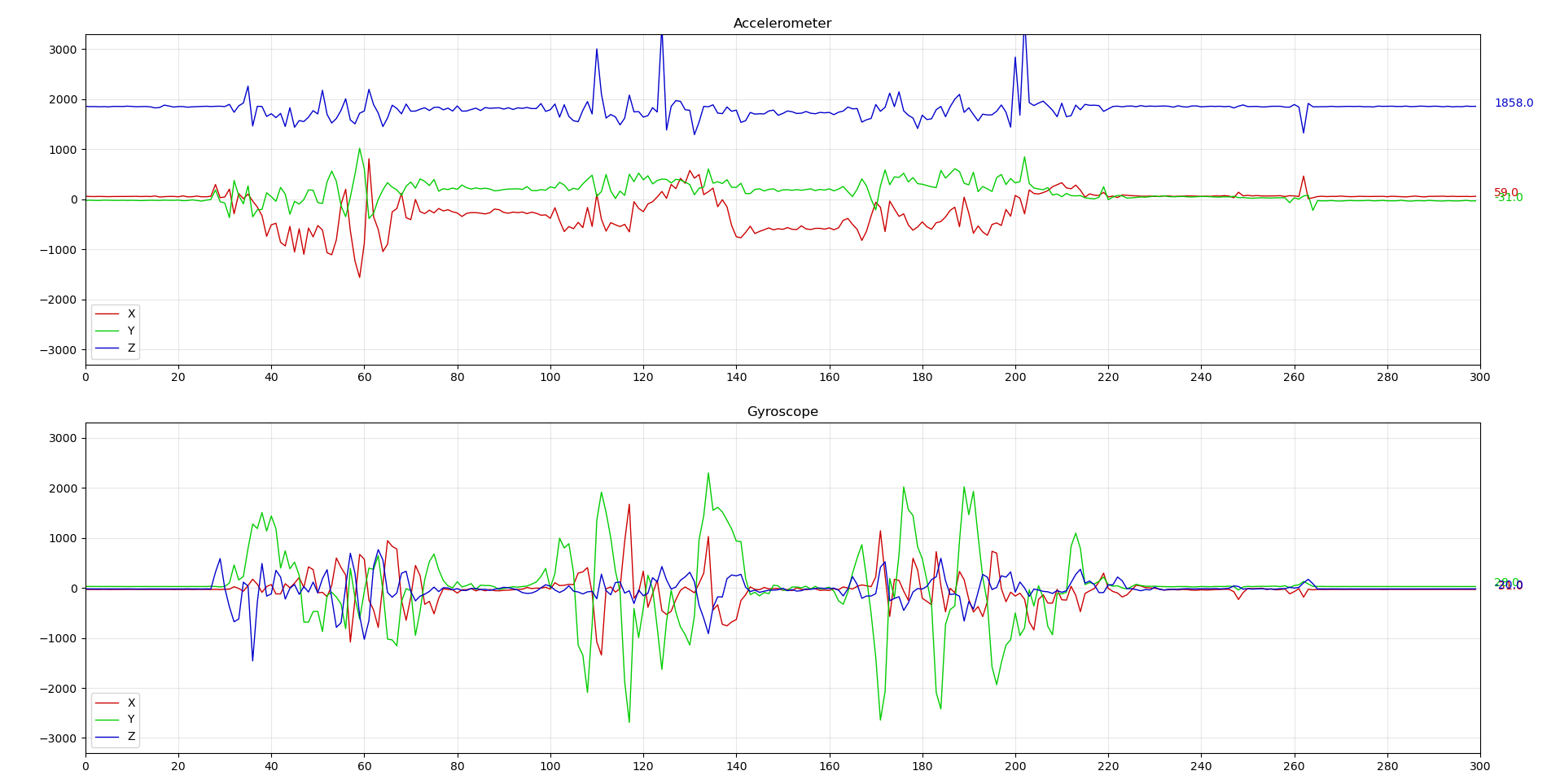The width and height of the screenshot is (1560, 784).
Task: Click x-axis tick 0 under Gyroscope plot
Action: (x=85, y=766)
